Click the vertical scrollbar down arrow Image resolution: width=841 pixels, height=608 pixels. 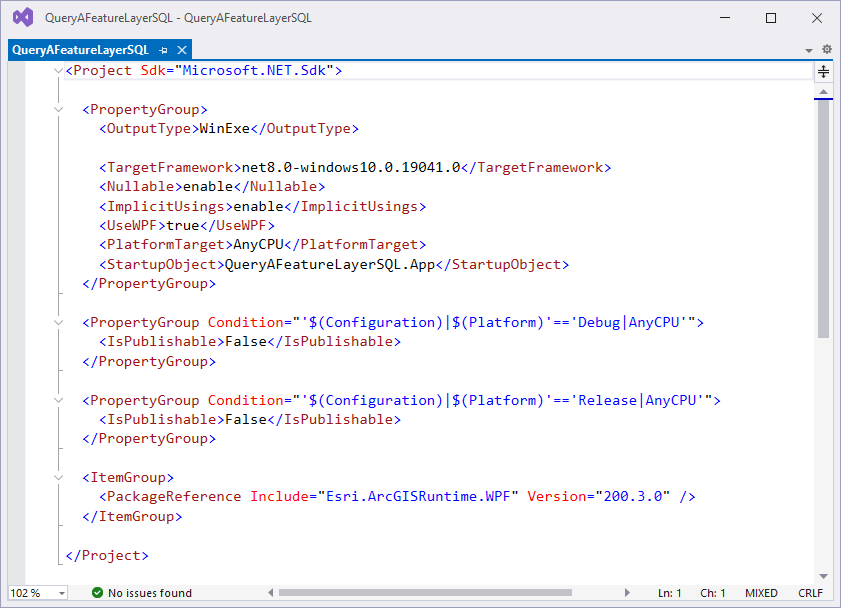(823, 576)
